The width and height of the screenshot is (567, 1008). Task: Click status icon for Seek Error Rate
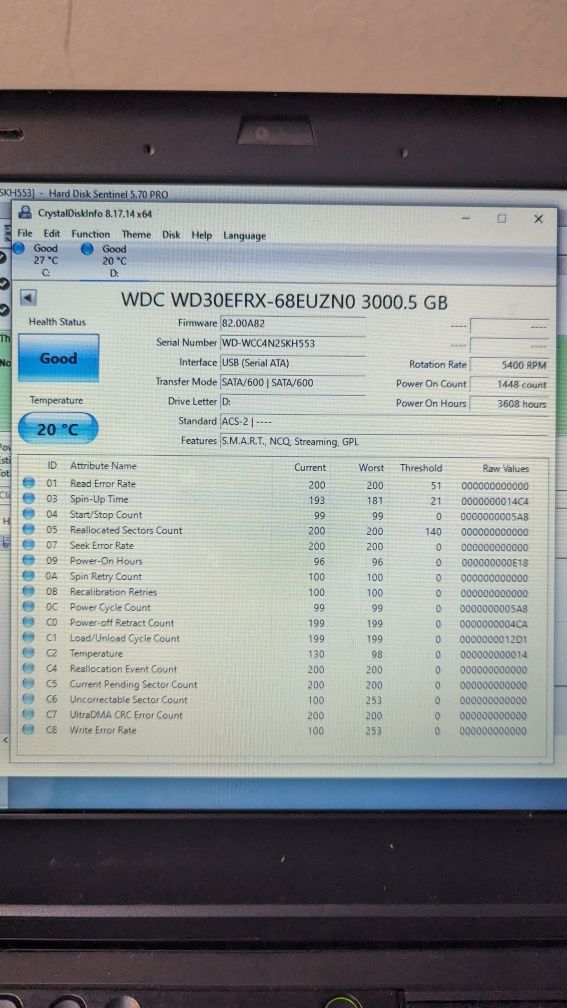[29, 544]
